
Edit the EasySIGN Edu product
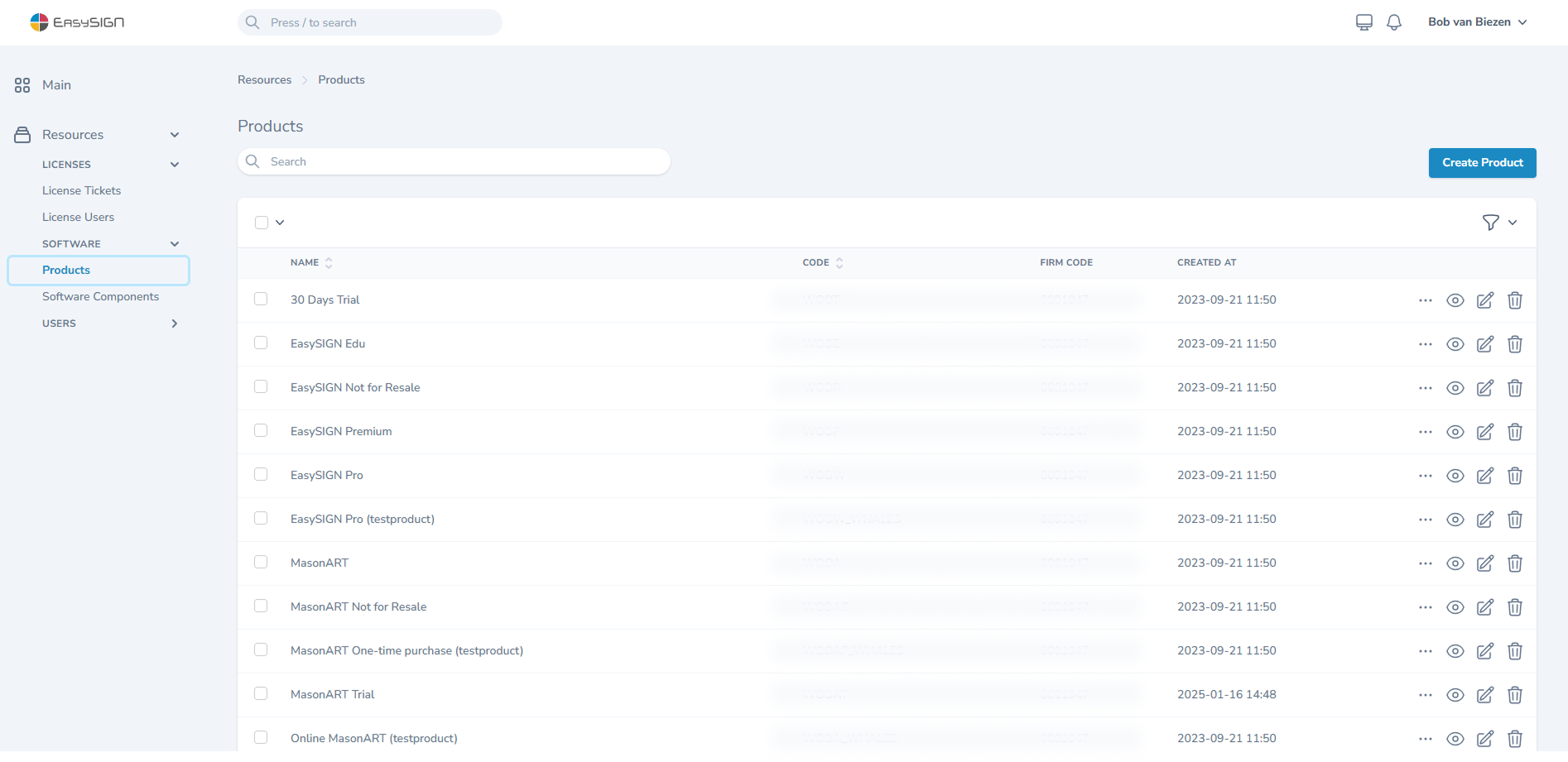point(1485,344)
